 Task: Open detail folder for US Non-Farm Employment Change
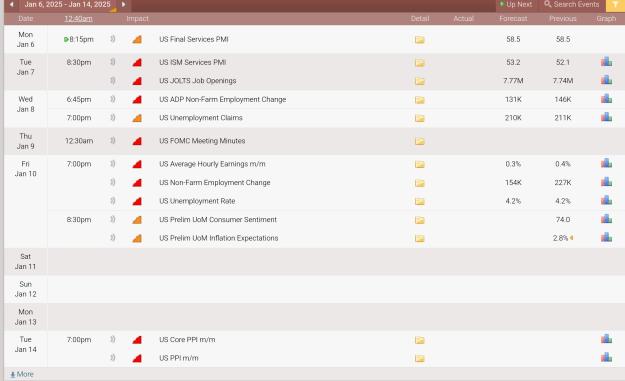pos(420,183)
